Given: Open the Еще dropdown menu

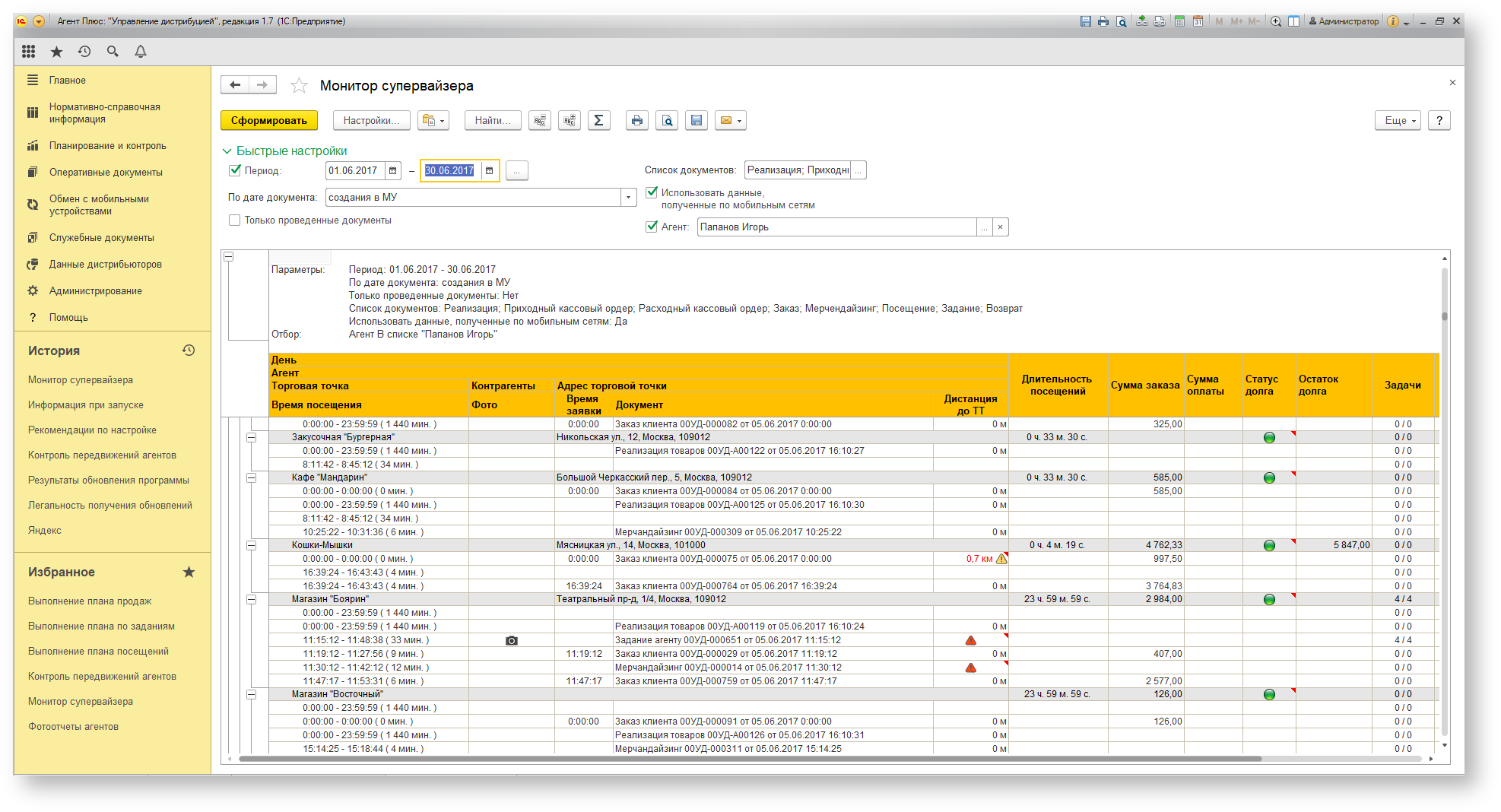Looking at the screenshot, I should coord(1398,120).
